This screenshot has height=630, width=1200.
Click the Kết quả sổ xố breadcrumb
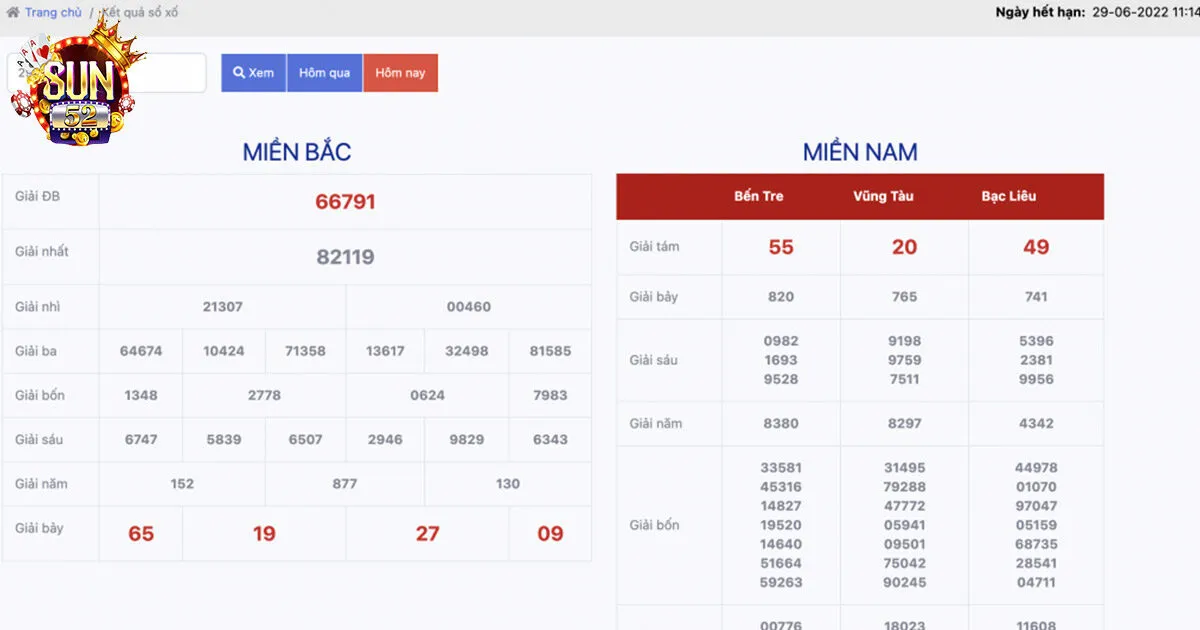(x=140, y=13)
